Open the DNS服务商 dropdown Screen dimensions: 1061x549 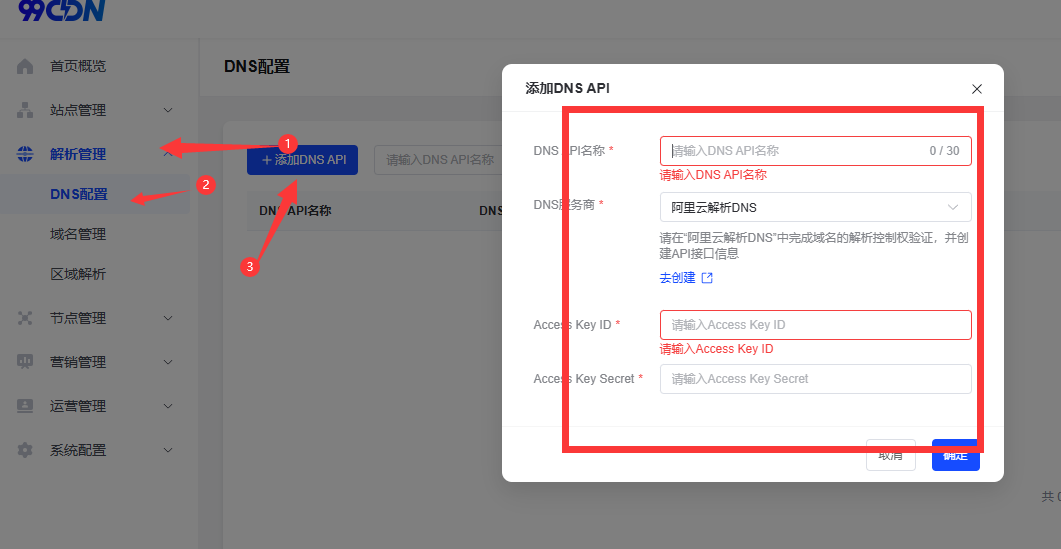tap(815, 207)
